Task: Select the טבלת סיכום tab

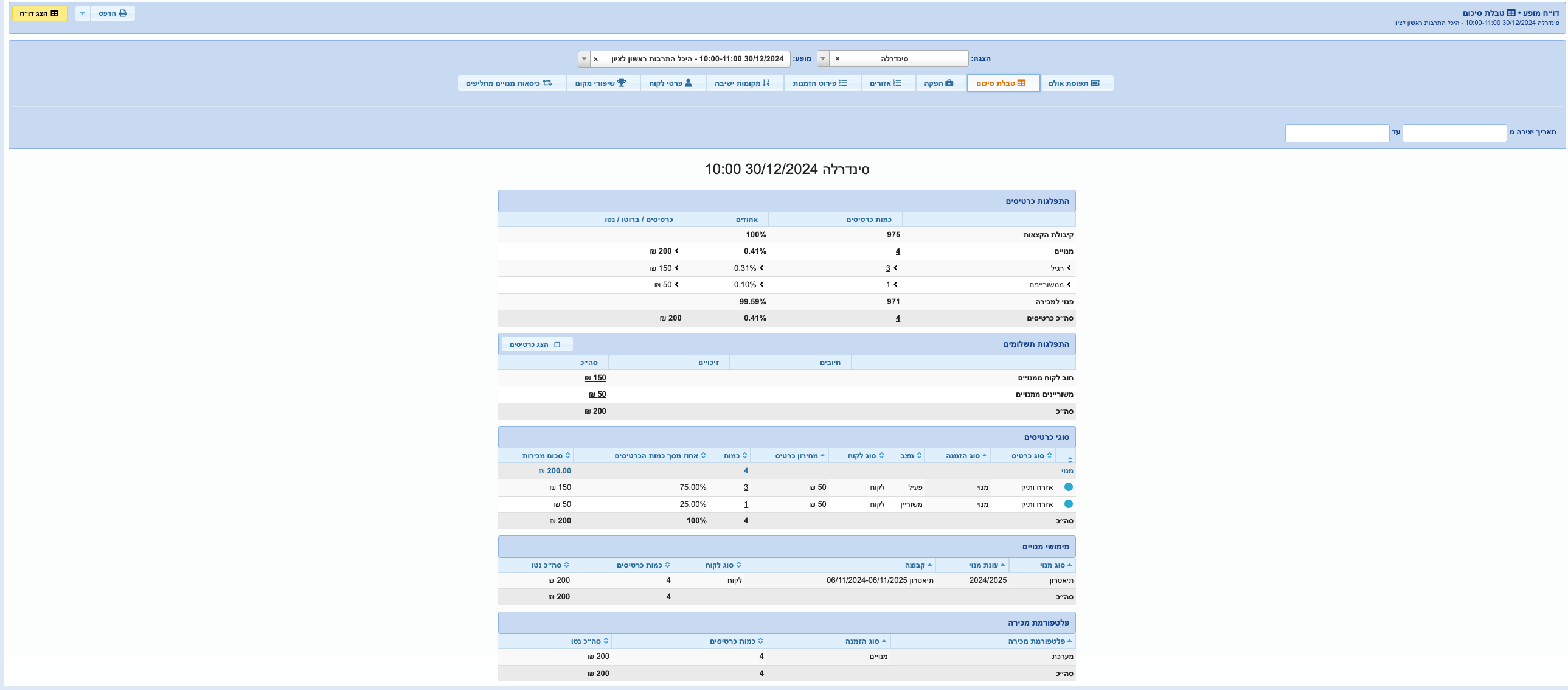Action: [1003, 83]
